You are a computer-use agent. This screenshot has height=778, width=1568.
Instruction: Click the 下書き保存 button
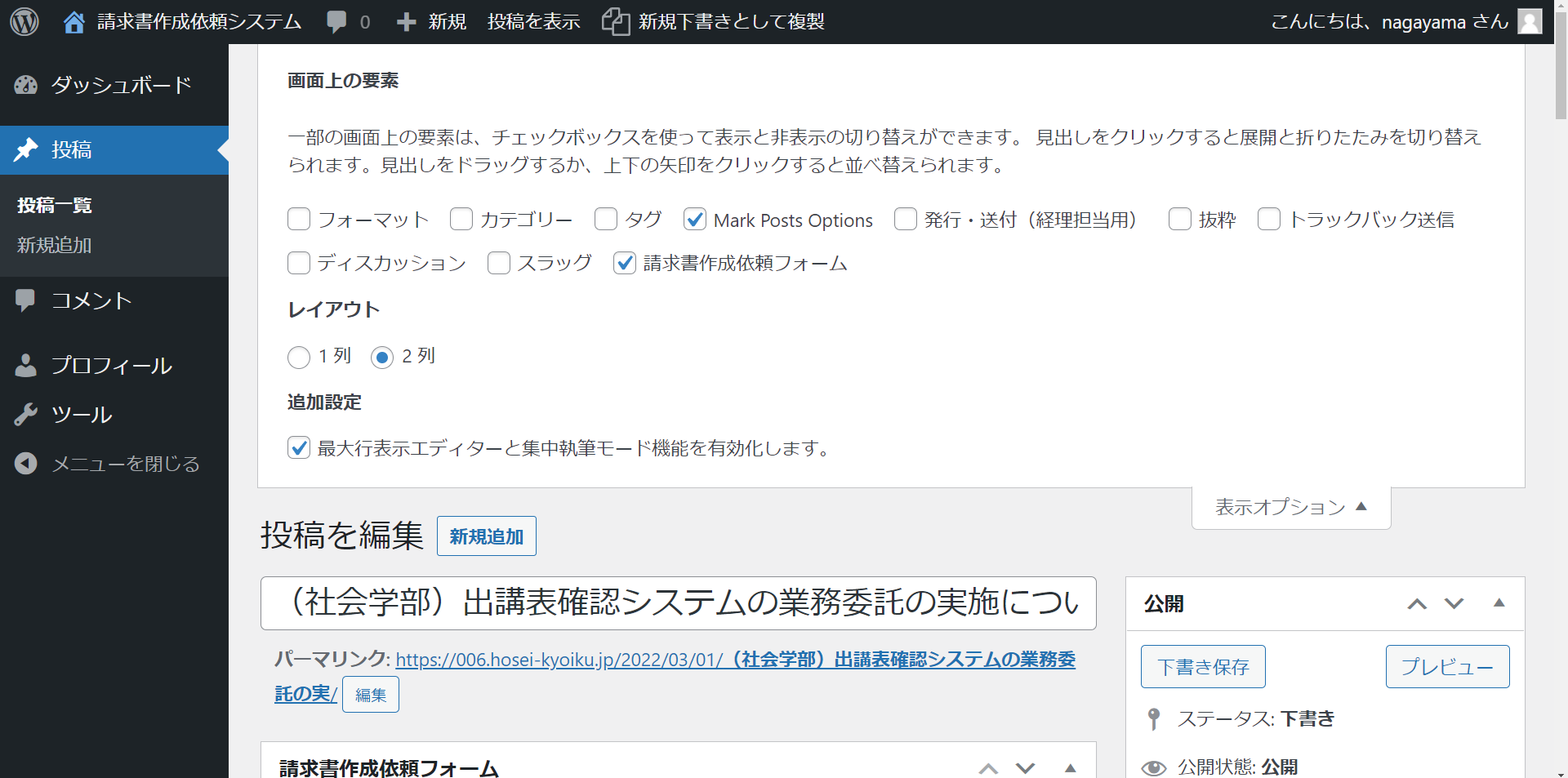(1202, 667)
